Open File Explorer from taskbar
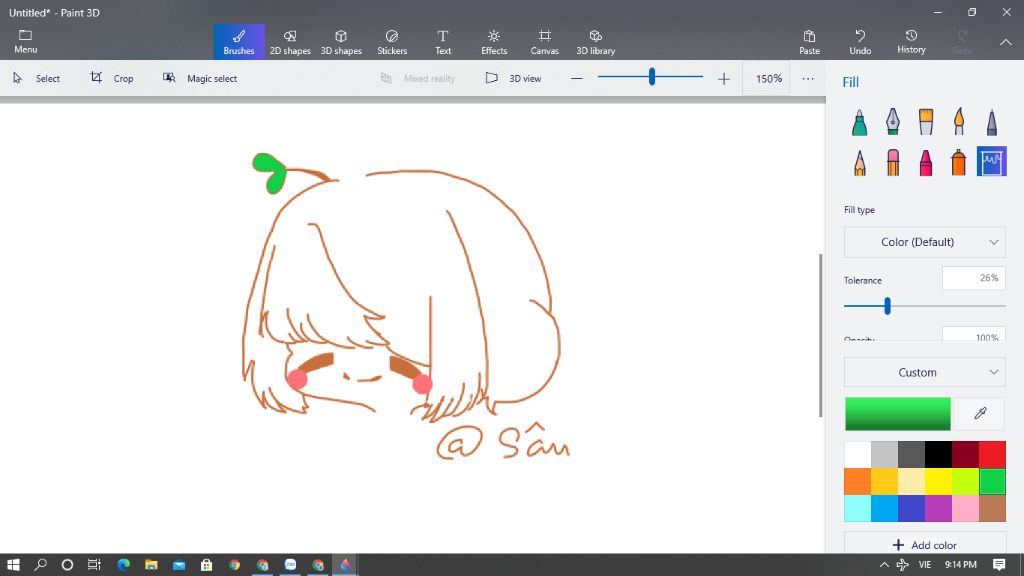This screenshot has width=1024, height=576. click(152, 564)
